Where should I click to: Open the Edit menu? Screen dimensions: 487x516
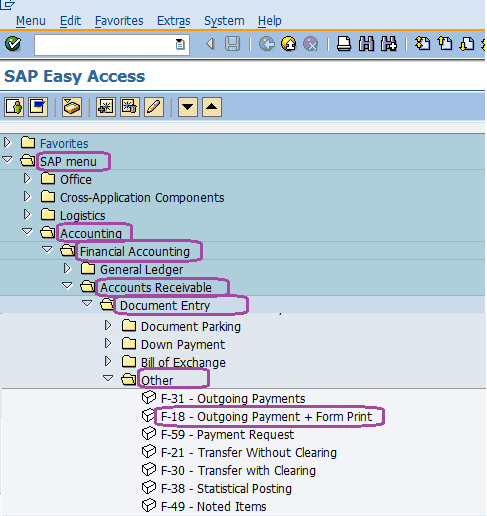coord(70,21)
